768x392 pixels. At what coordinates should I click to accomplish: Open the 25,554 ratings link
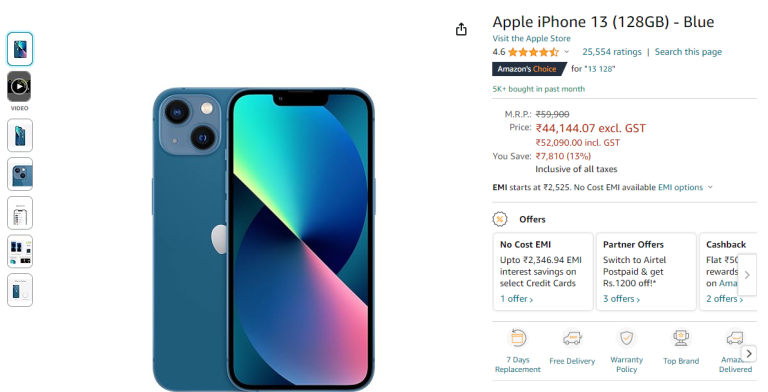pyautogui.click(x=612, y=52)
